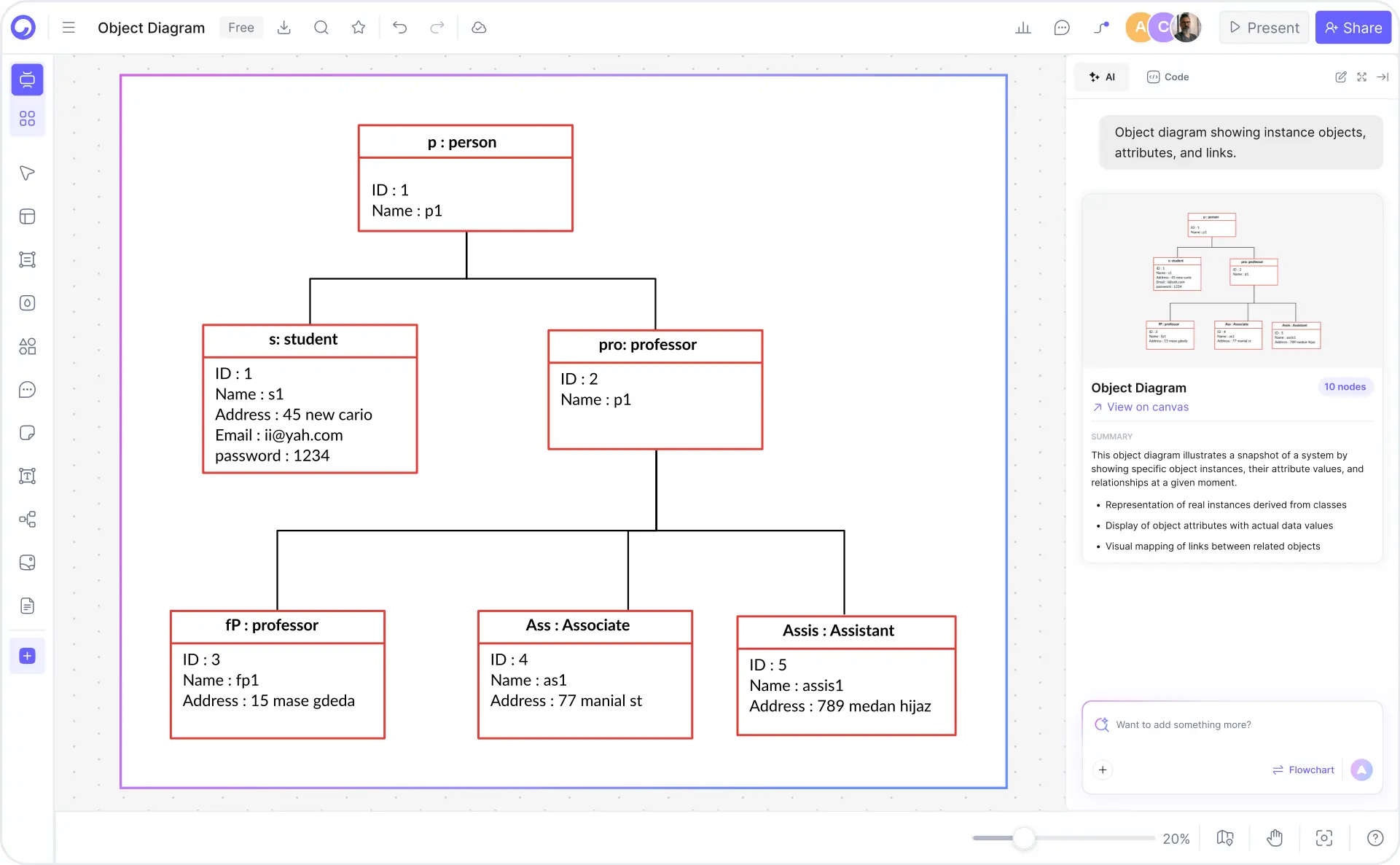The height and width of the screenshot is (865, 1400).
Task: Select the image insert tool in the sidebar
Action: point(27,563)
